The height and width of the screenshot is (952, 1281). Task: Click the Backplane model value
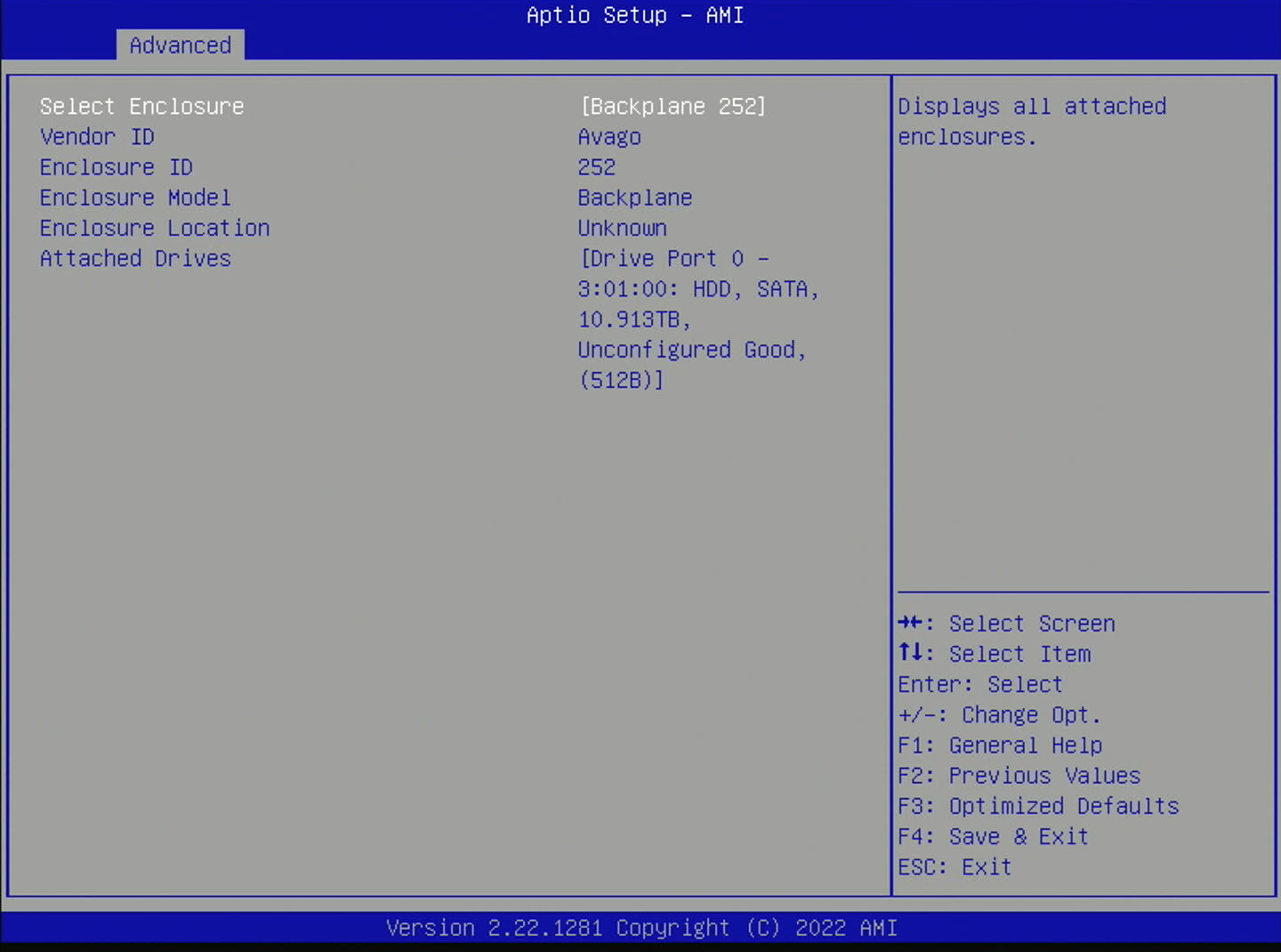tap(635, 198)
